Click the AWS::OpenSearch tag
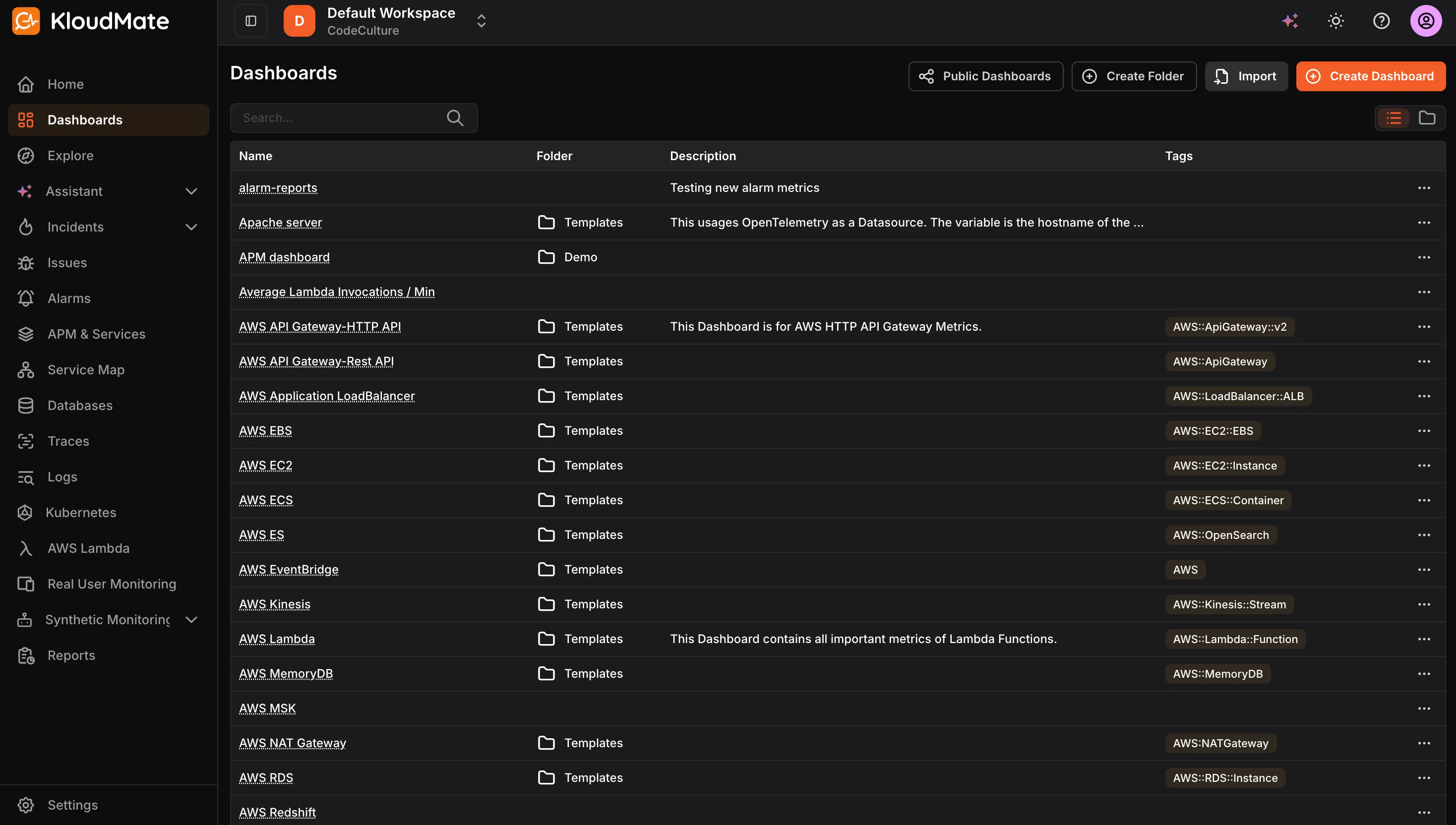The height and width of the screenshot is (825, 1456). [x=1221, y=535]
